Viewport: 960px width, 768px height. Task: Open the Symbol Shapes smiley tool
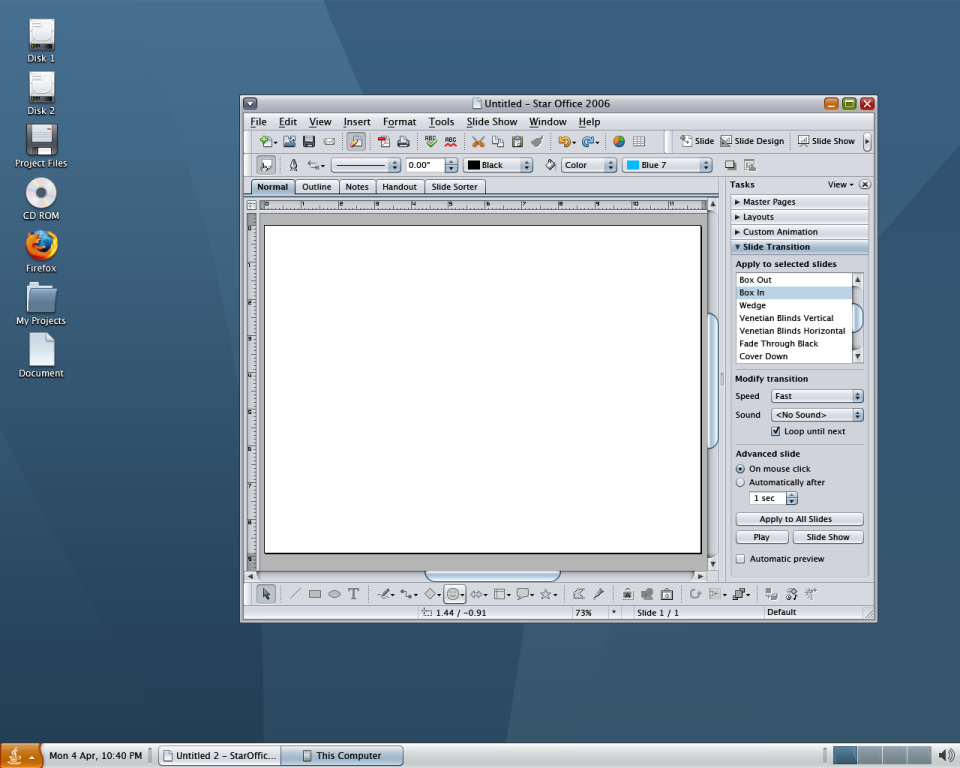click(452, 594)
